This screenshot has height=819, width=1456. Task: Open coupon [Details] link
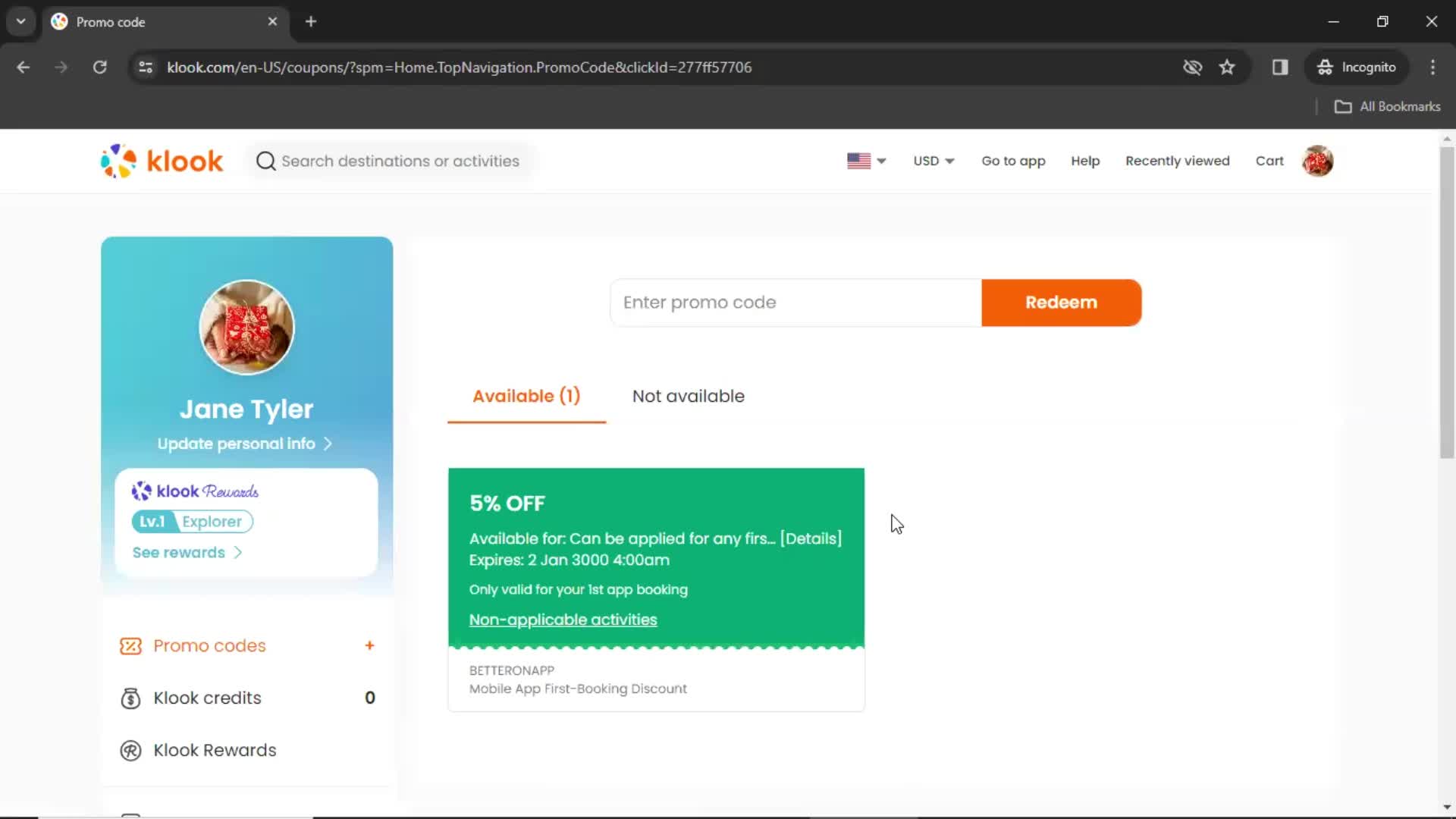coord(811,538)
